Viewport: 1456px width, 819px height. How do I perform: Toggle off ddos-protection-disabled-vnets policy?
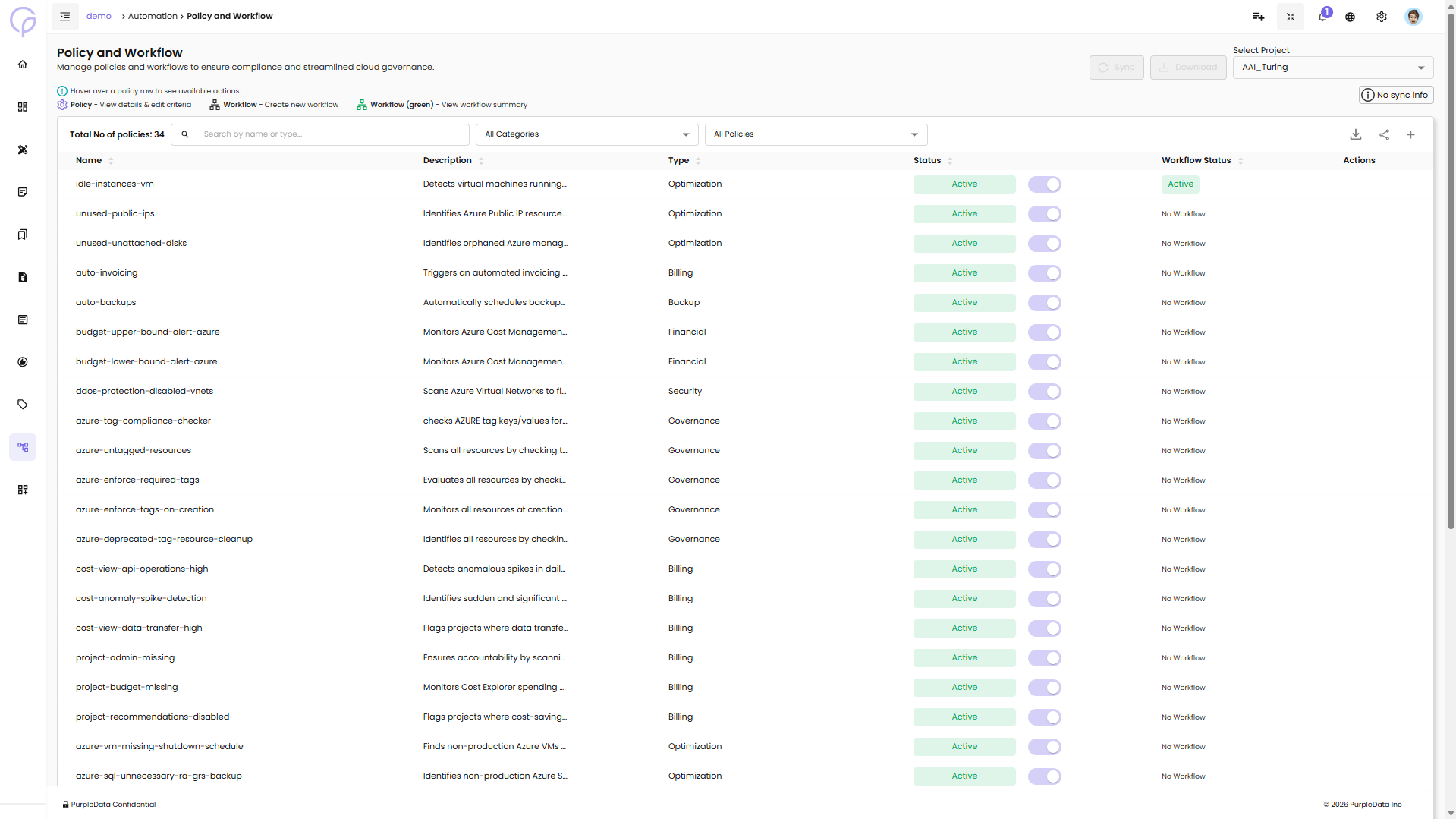click(x=1044, y=392)
